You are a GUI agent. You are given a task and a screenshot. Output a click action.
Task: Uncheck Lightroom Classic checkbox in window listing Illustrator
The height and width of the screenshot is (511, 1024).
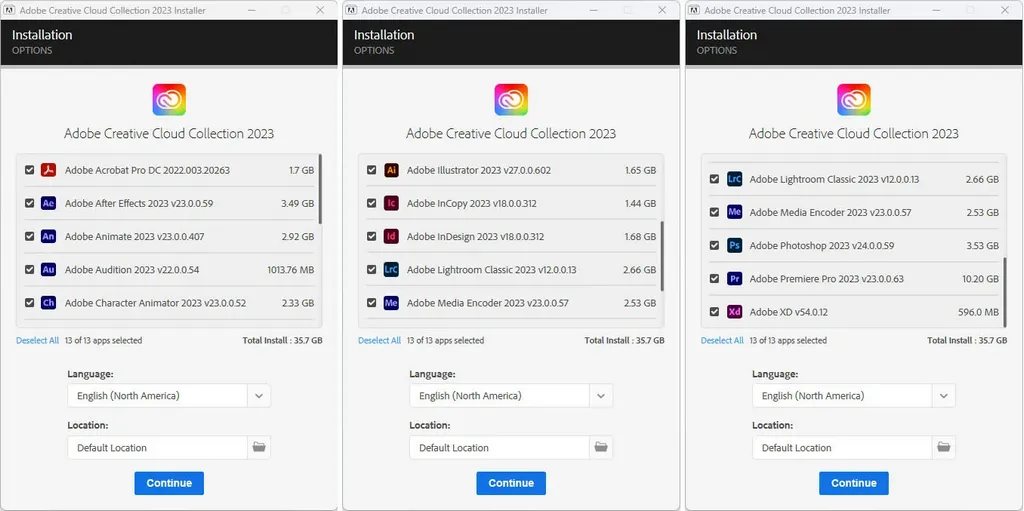pos(372,269)
